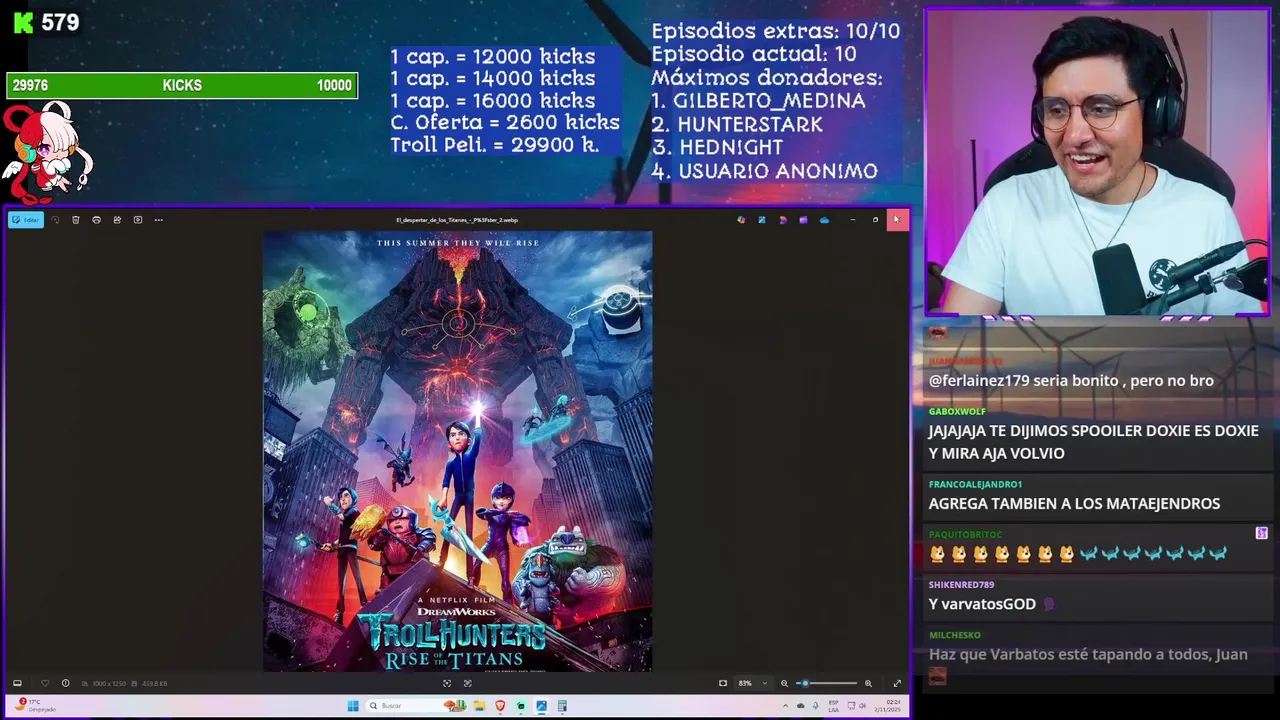Click the HUNTERSTARK donor name
The image size is (1280, 720).
[x=750, y=125]
